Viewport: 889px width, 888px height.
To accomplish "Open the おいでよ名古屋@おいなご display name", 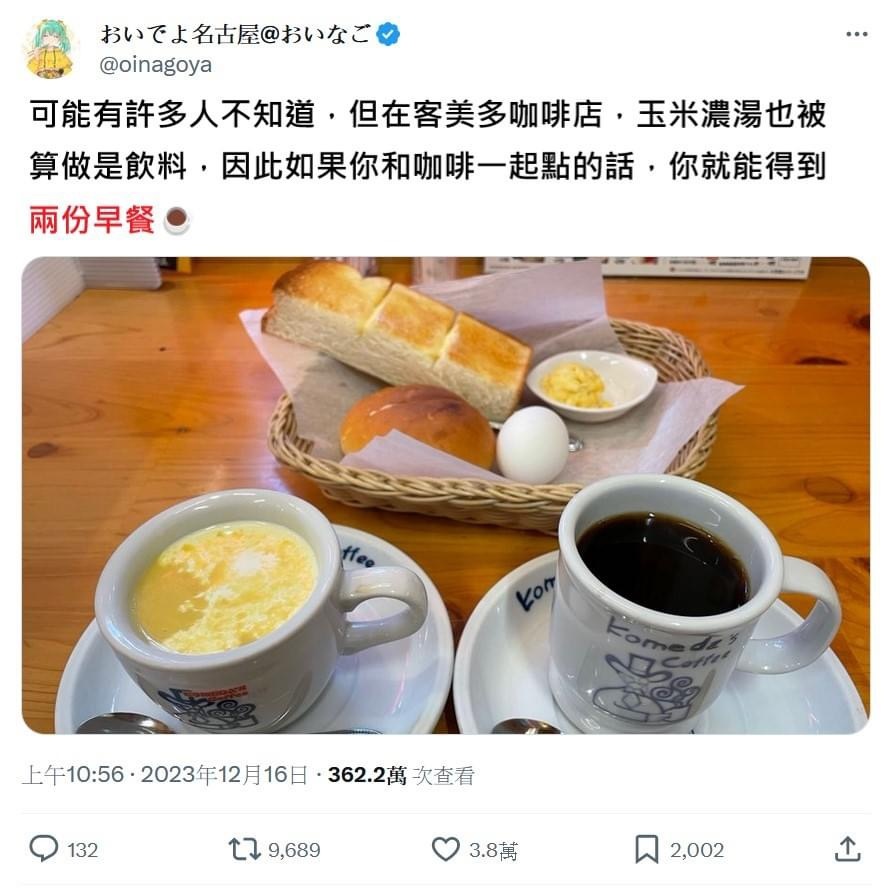I will pyautogui.click(x=236, y=35).
